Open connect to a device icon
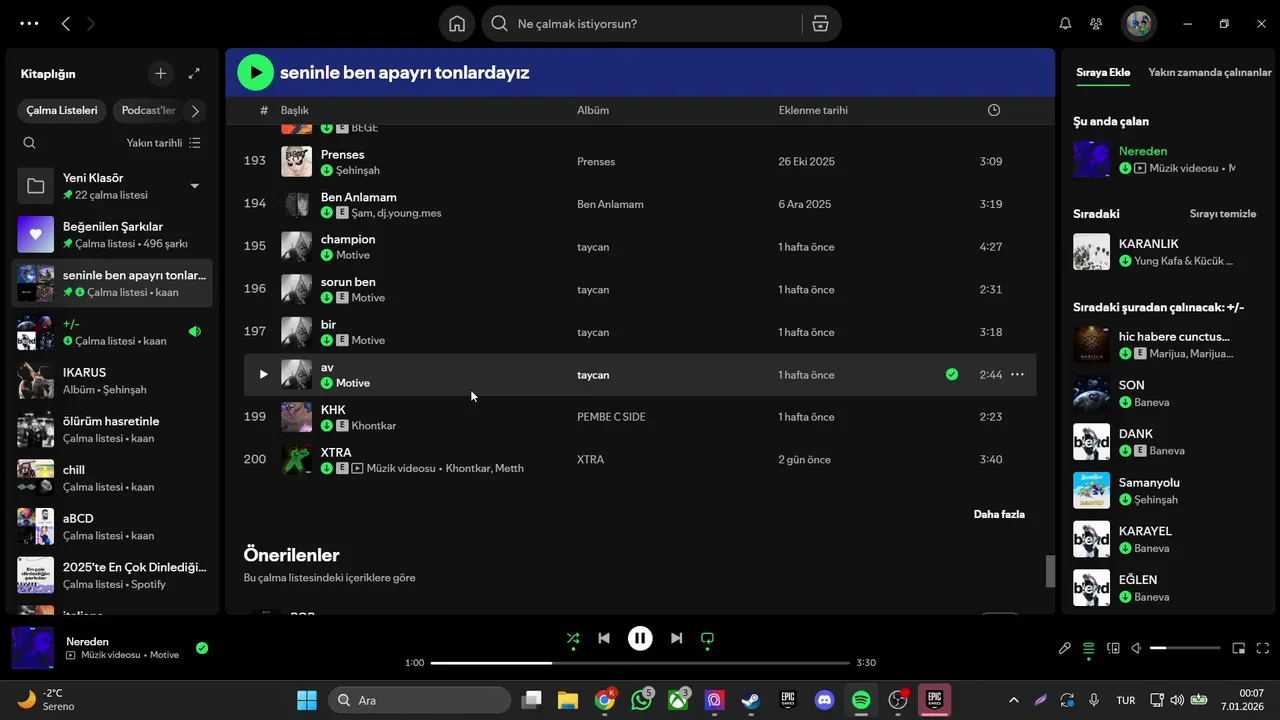1280x720 pixels. [1113, 648]
